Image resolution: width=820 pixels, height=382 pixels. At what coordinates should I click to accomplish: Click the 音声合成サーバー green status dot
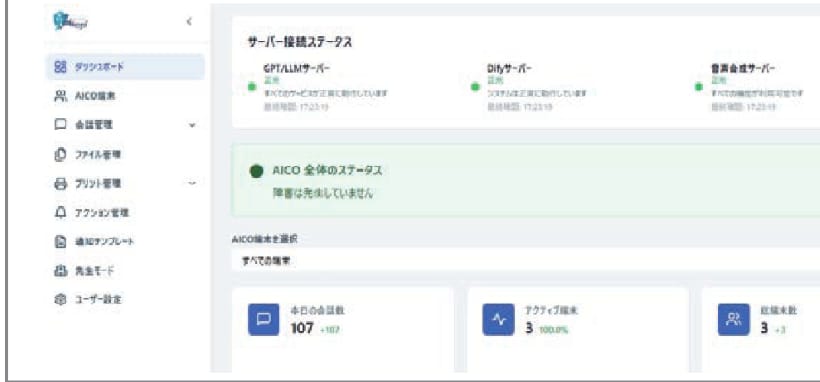pyautogui.click(x=699, y=86)
